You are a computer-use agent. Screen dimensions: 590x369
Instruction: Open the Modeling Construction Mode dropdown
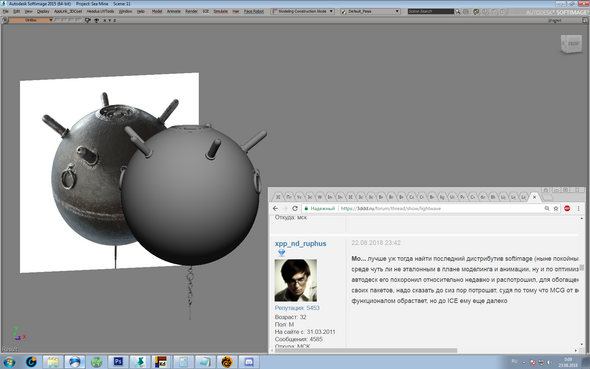[303, 12]
